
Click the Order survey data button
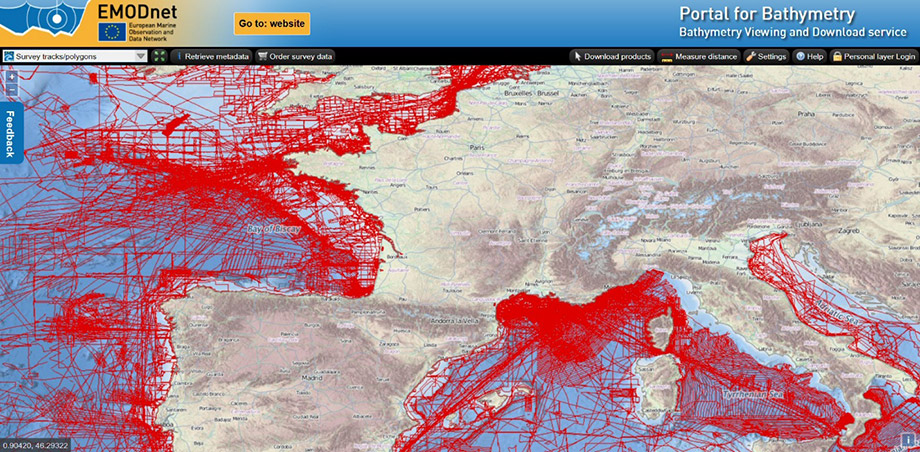(295, 56)
